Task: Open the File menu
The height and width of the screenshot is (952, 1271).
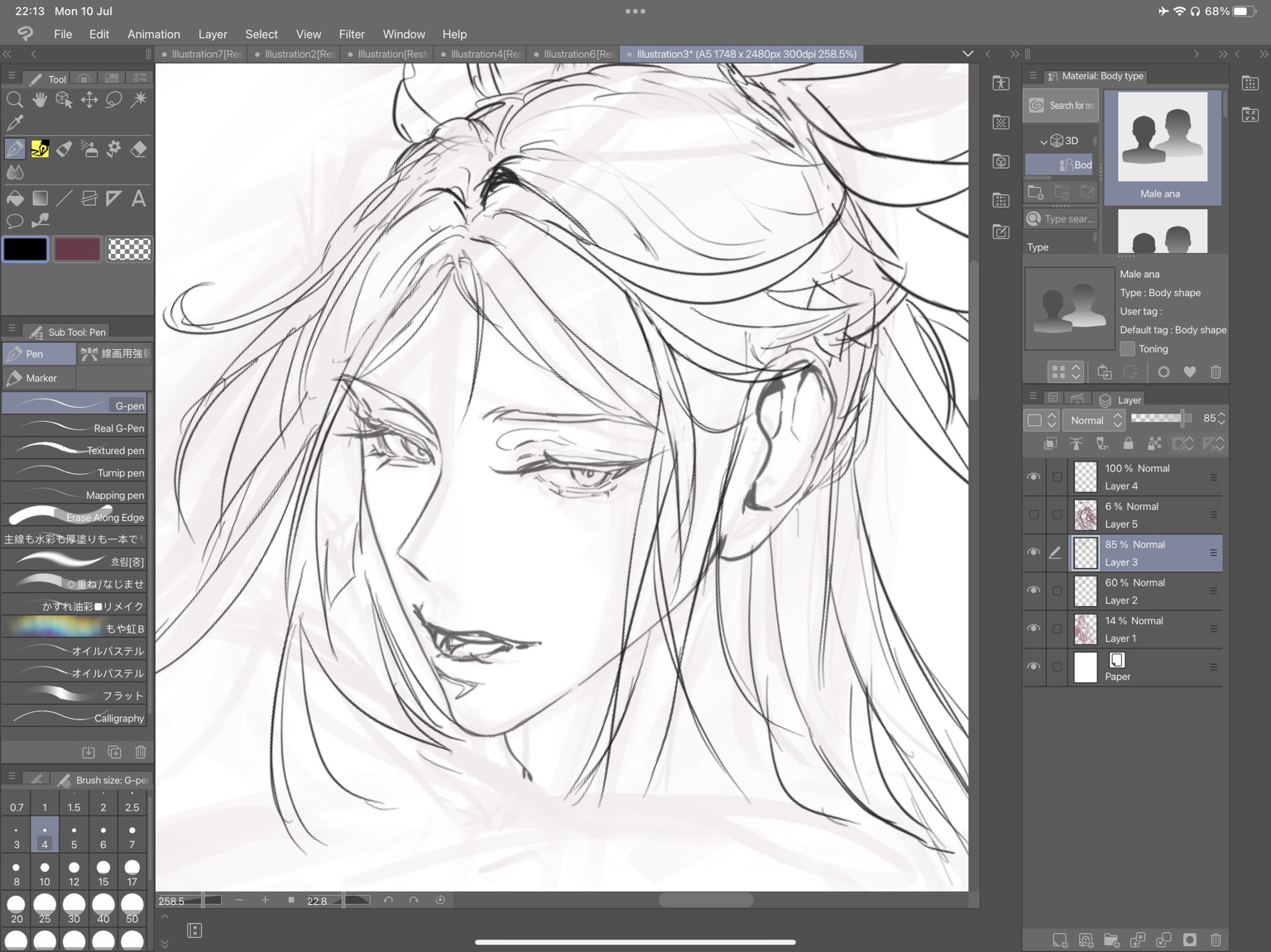Action: click(63, 34)
